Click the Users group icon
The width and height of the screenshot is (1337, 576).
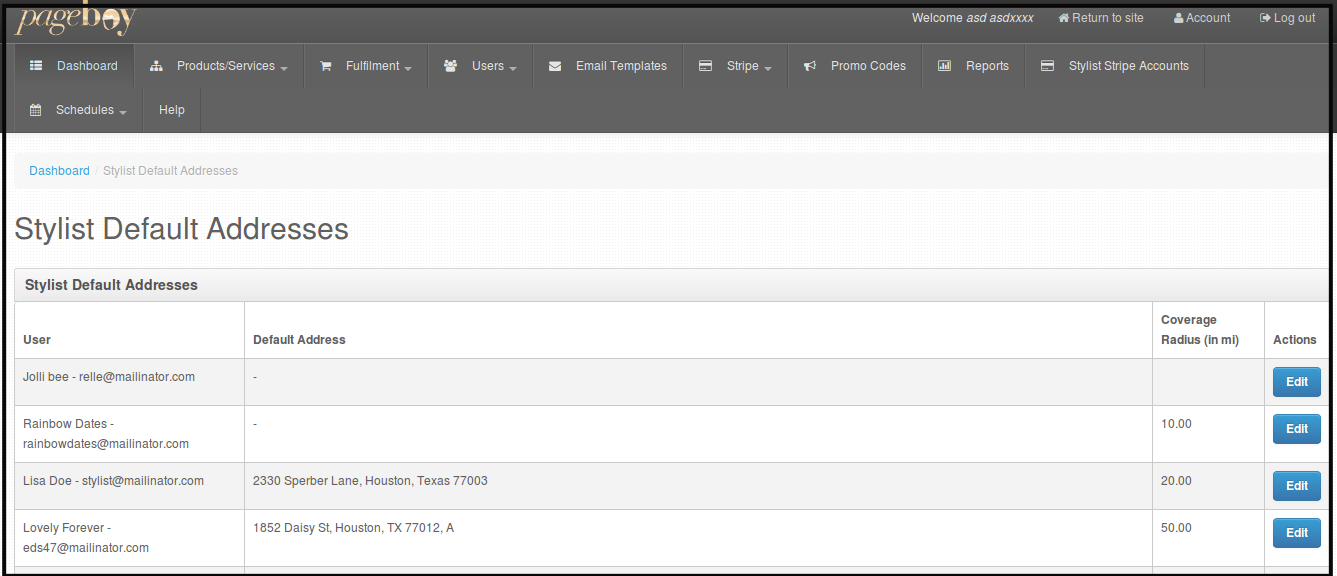point(451,66)
